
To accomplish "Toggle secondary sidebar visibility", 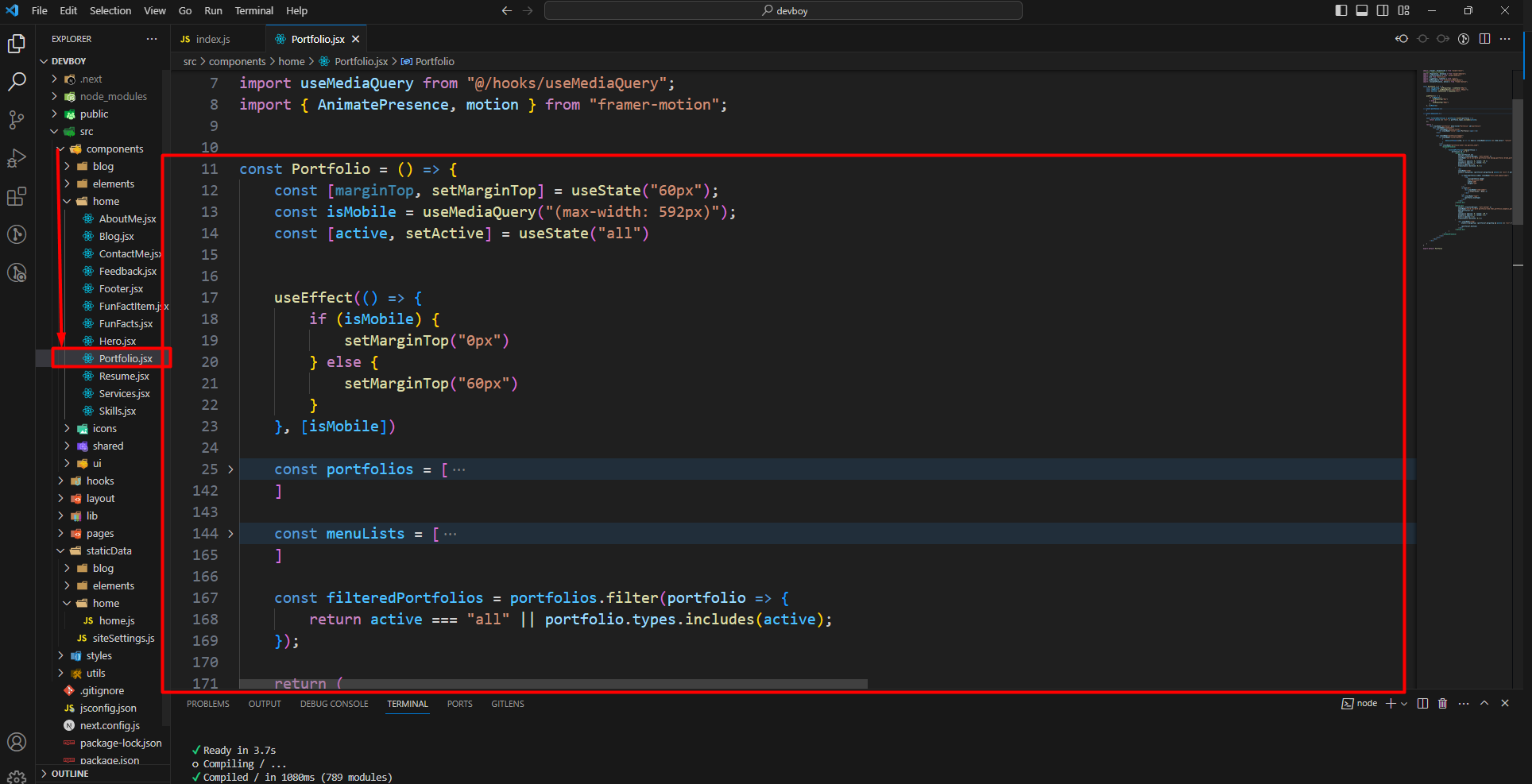I will coord(1383,10).
